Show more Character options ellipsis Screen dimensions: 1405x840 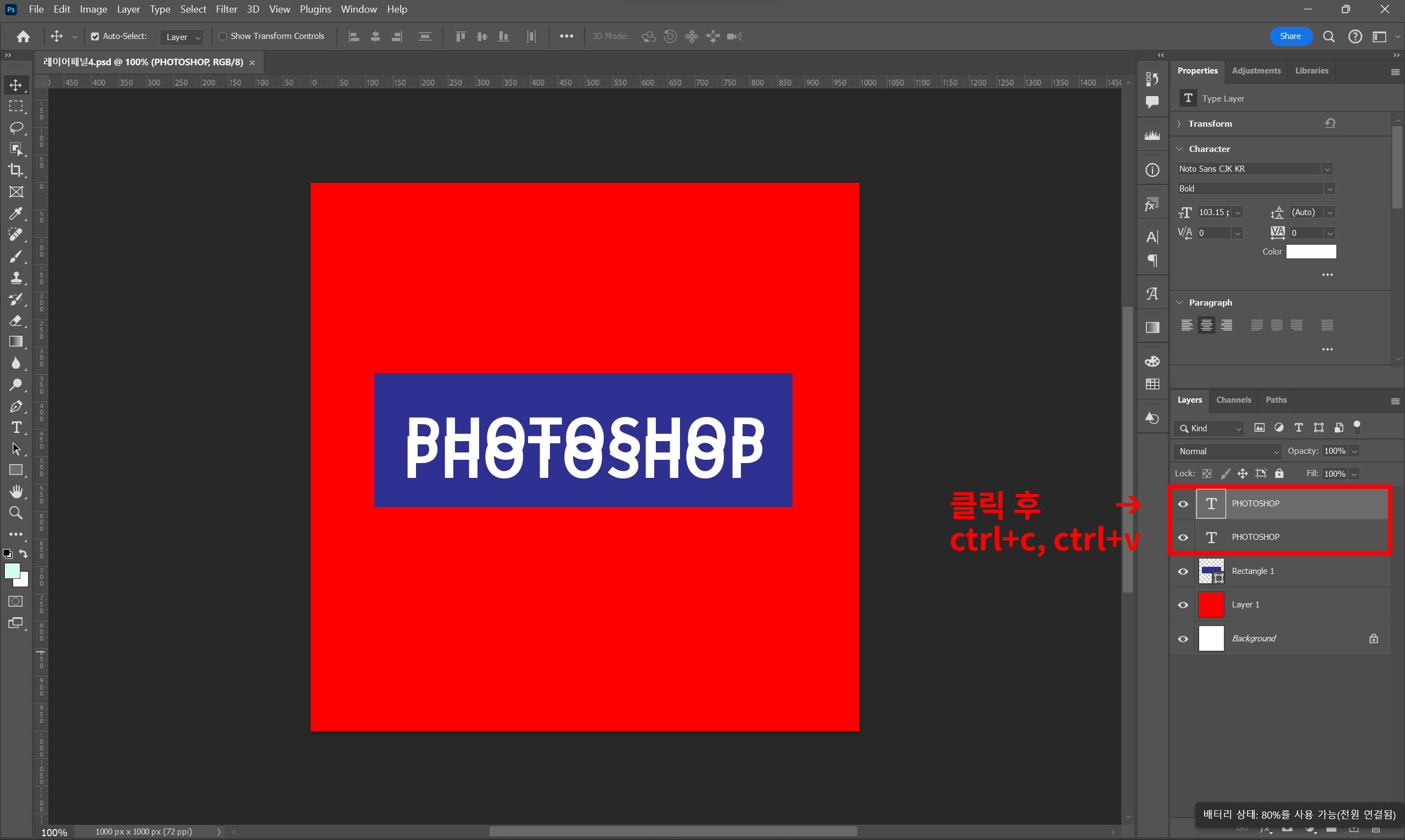1327,274
